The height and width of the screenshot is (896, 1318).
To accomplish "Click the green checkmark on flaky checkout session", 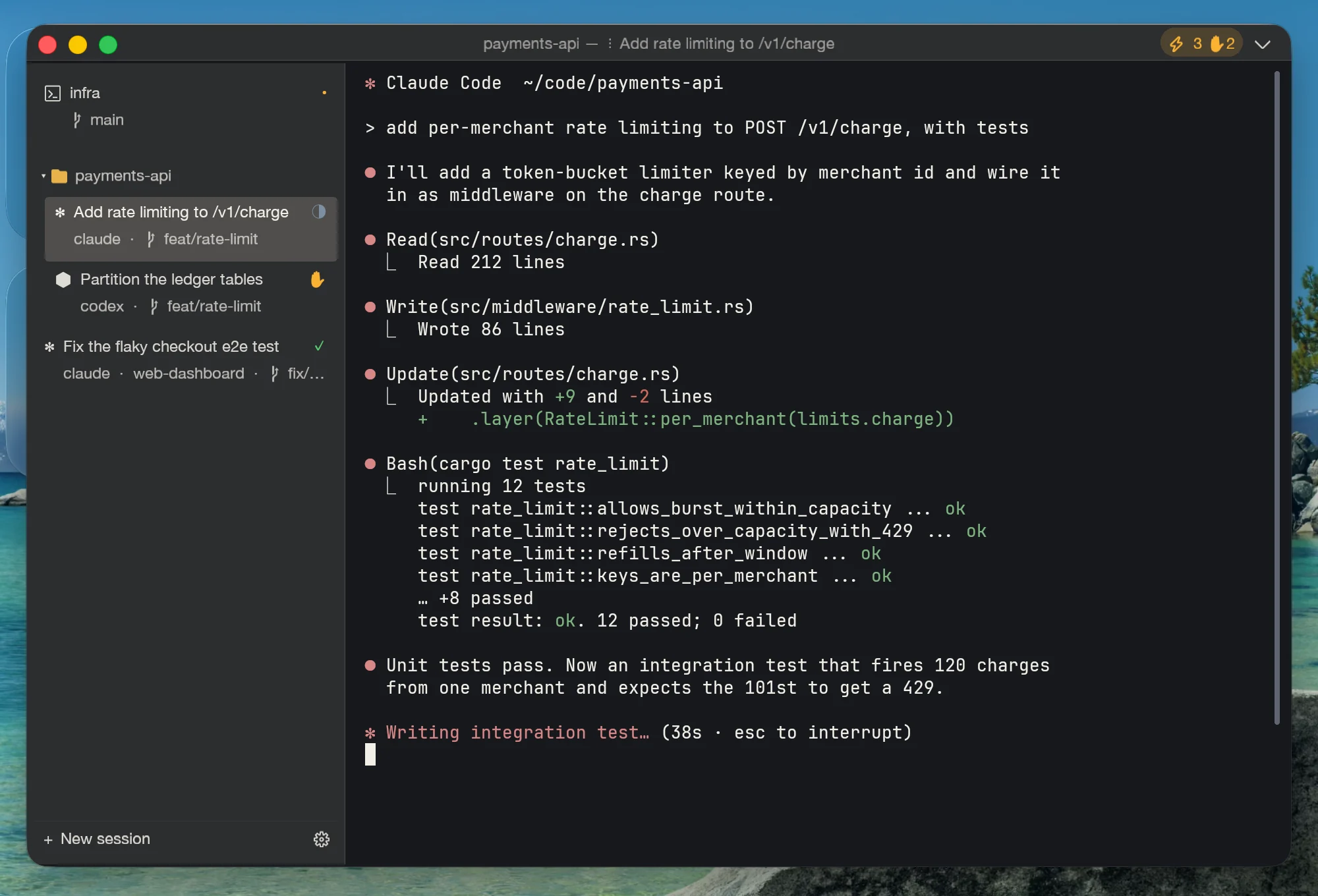I will click(320, 346).
